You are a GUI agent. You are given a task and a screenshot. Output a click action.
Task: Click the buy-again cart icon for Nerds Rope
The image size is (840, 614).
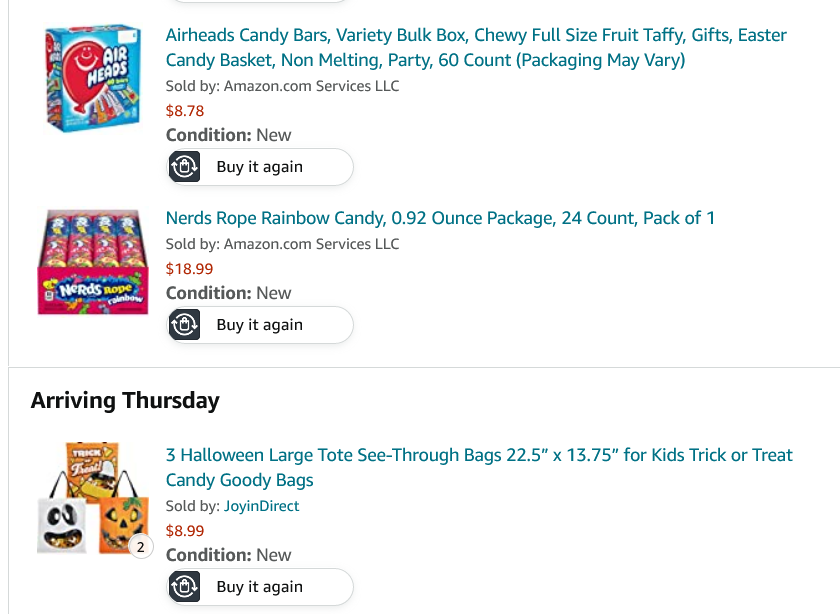(185, 325)
